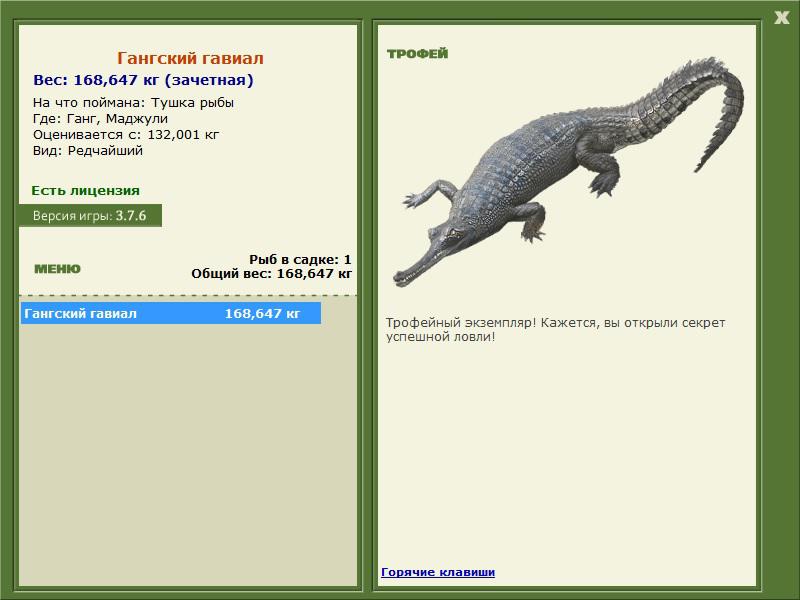
Task: Click the weight line 'Вес: 168,647 кг (зачетная)'
Action: (143, 80)
